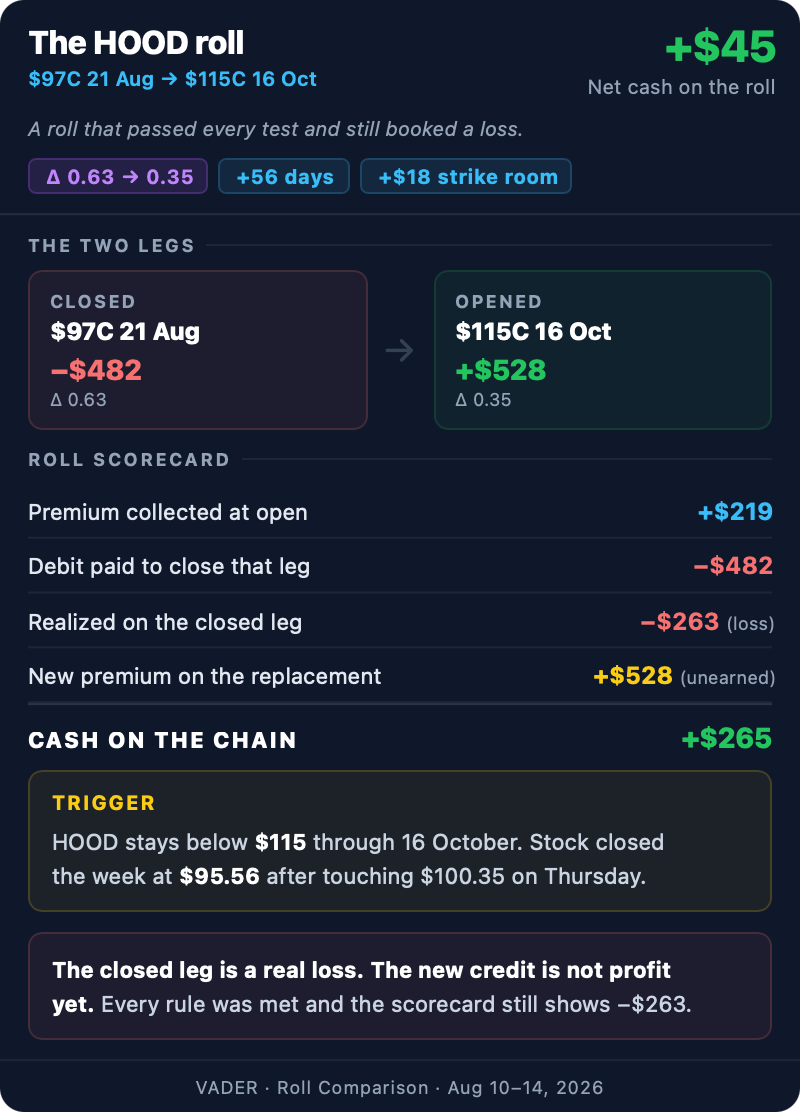Select the Premium collected at open row
The width and height of the screenshot is (800, 1112).
400,512
